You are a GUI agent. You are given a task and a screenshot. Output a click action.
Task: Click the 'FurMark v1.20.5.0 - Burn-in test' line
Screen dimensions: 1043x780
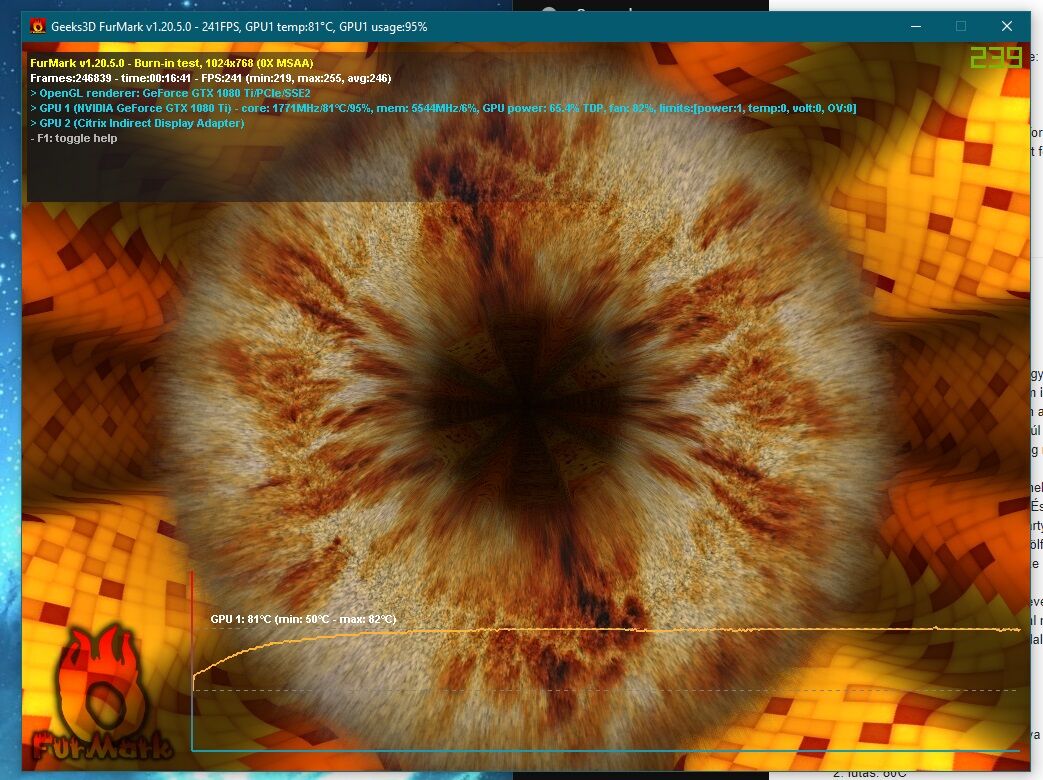pos(172,63)
